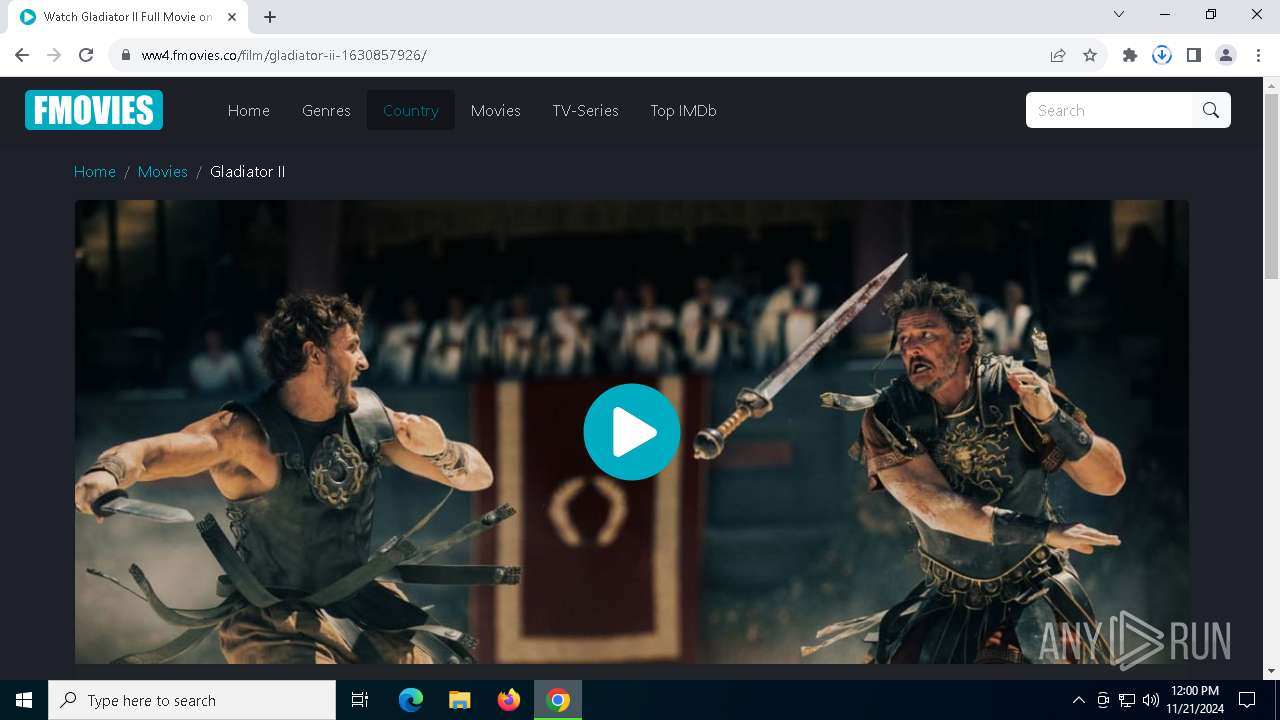Open a new browser tab
This screenshot has height=720, width=1280.
pyautogui.click(x=270, y=17)
